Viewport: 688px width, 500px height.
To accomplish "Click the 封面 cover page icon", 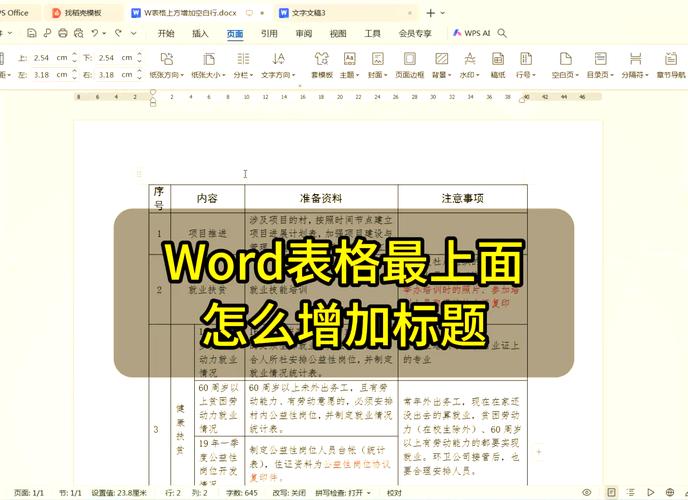I will tap(377, 59).
